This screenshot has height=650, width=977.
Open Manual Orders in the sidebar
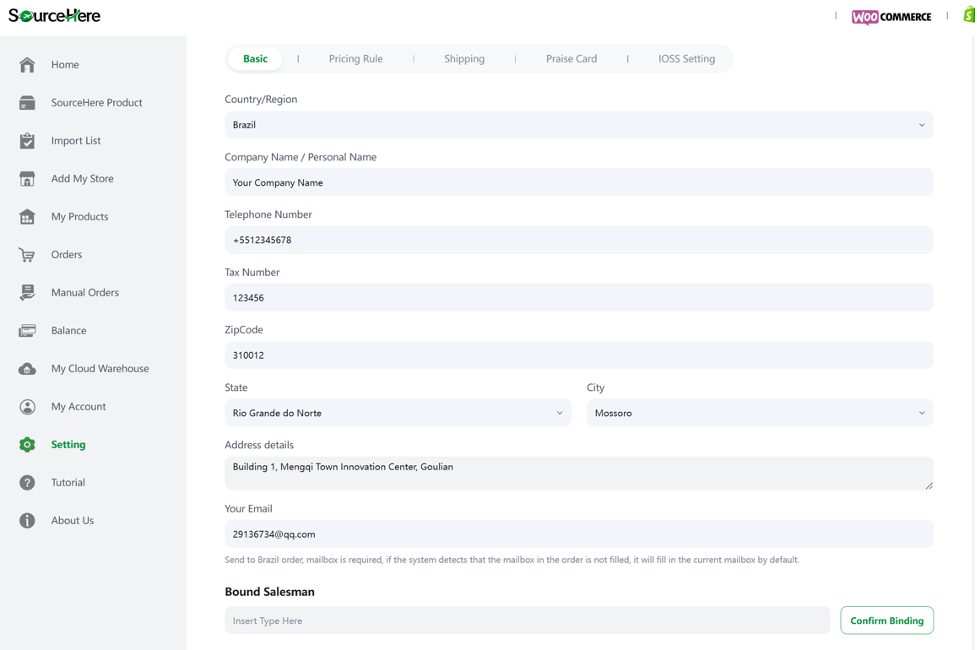[85, 293]
